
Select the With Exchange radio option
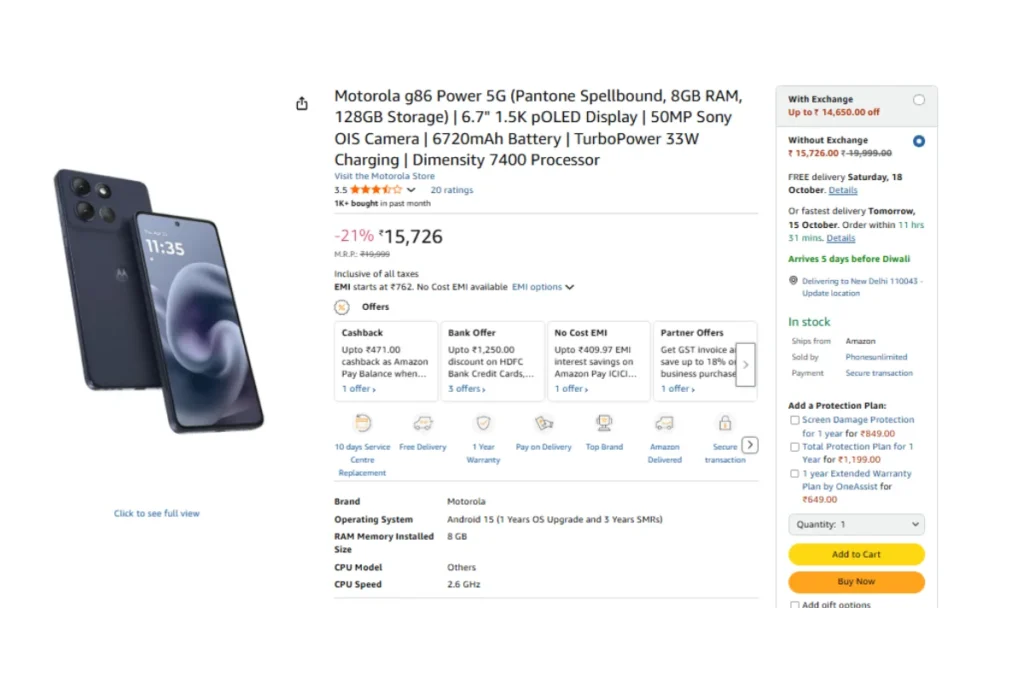(x=919, y=100)
